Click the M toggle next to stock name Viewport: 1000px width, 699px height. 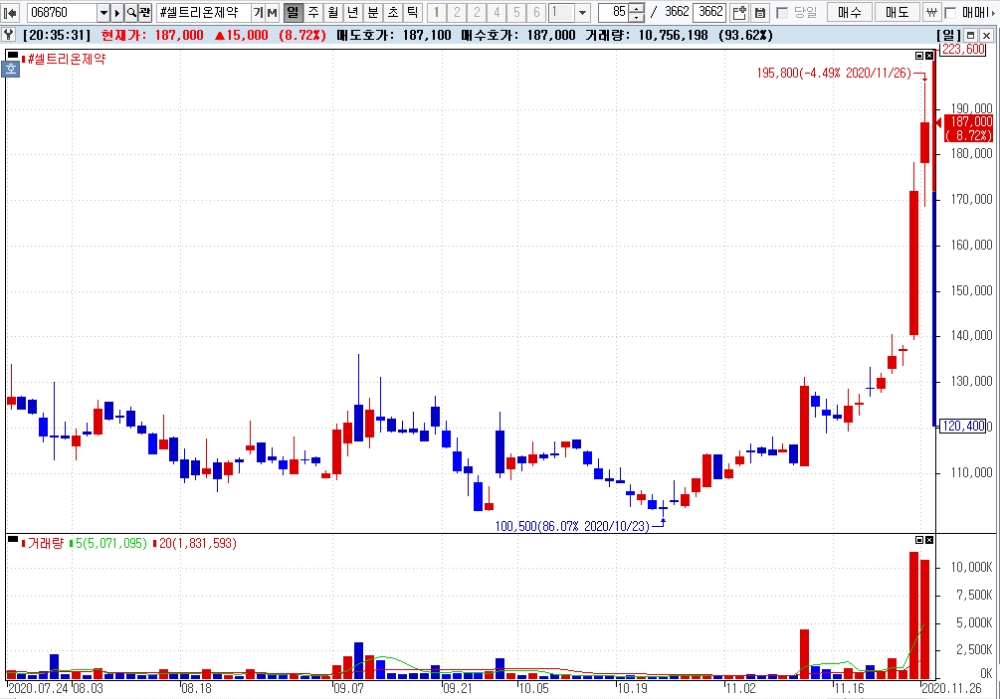(x=272, y=12)
